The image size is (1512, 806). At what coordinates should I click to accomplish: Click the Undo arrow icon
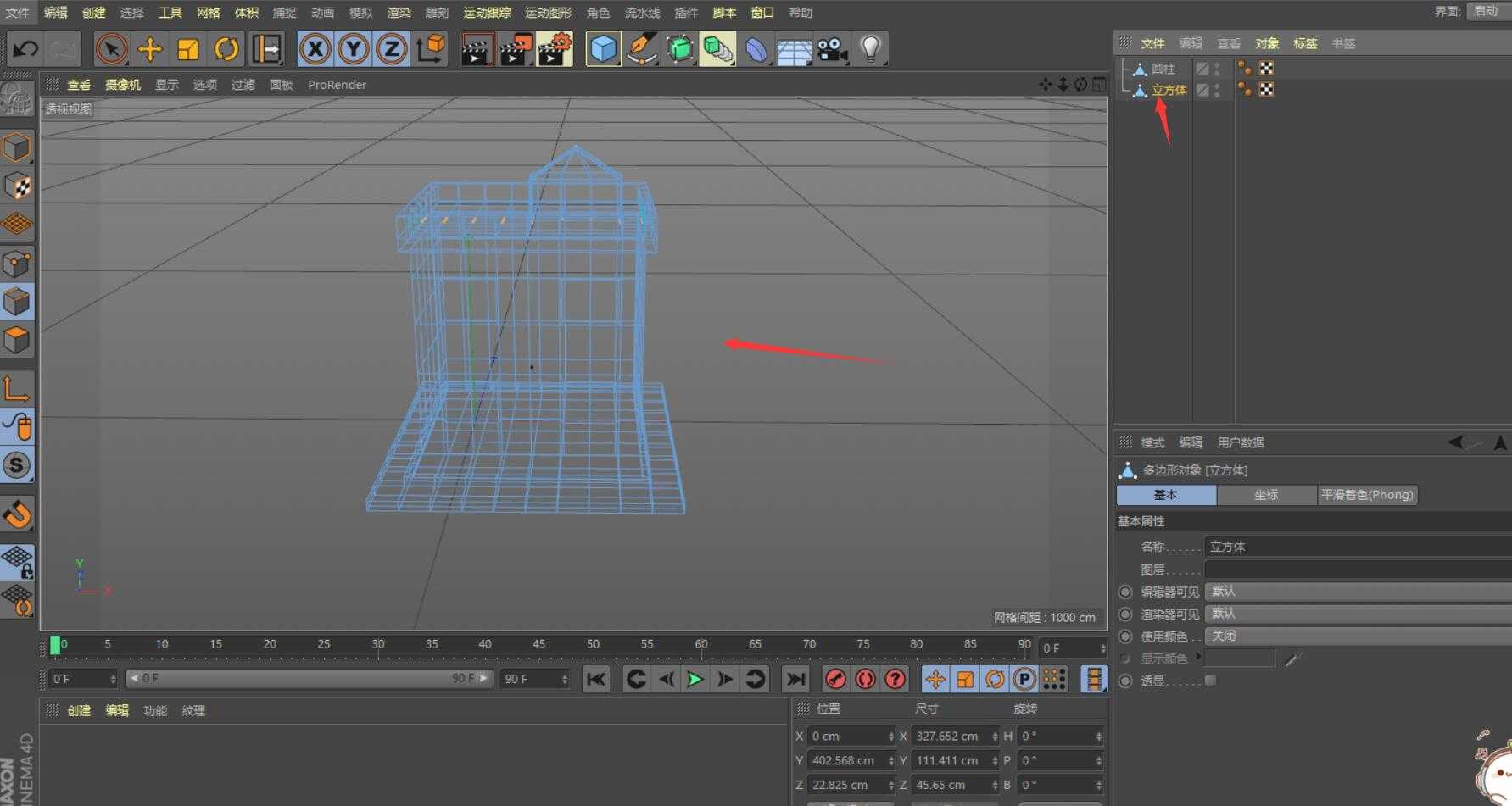[25, 49]
